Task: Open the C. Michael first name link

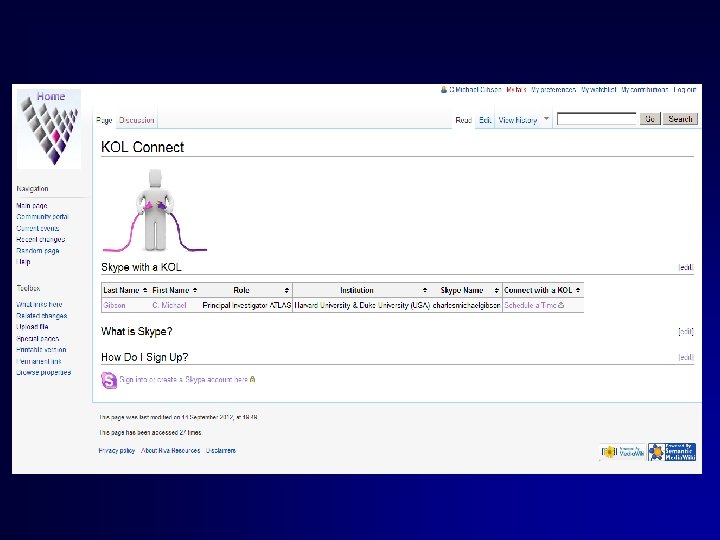Action: pyautogui.click(x=169, y=305)
